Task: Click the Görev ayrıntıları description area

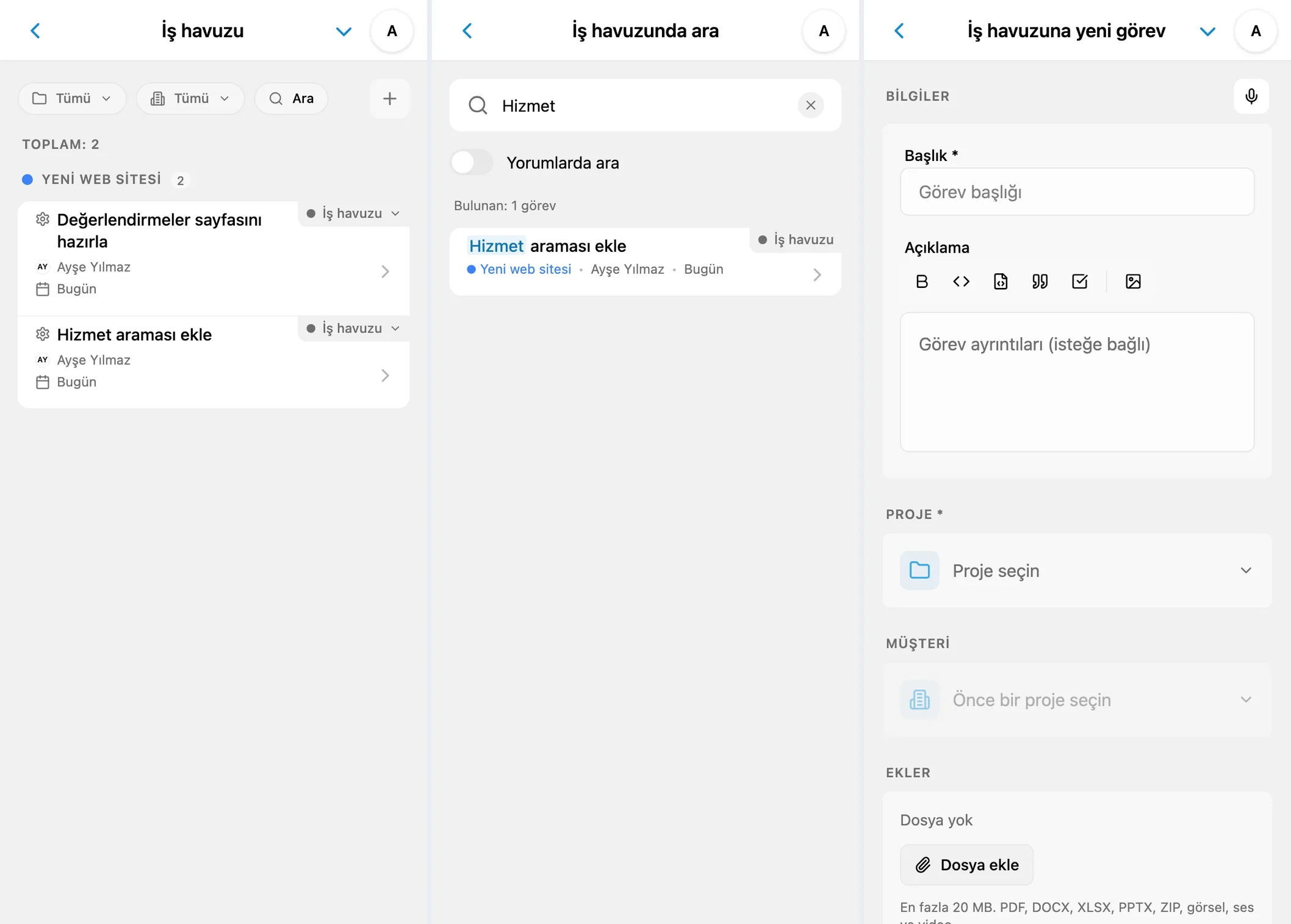Action: pyautogui.click(x=1077, y=382)
